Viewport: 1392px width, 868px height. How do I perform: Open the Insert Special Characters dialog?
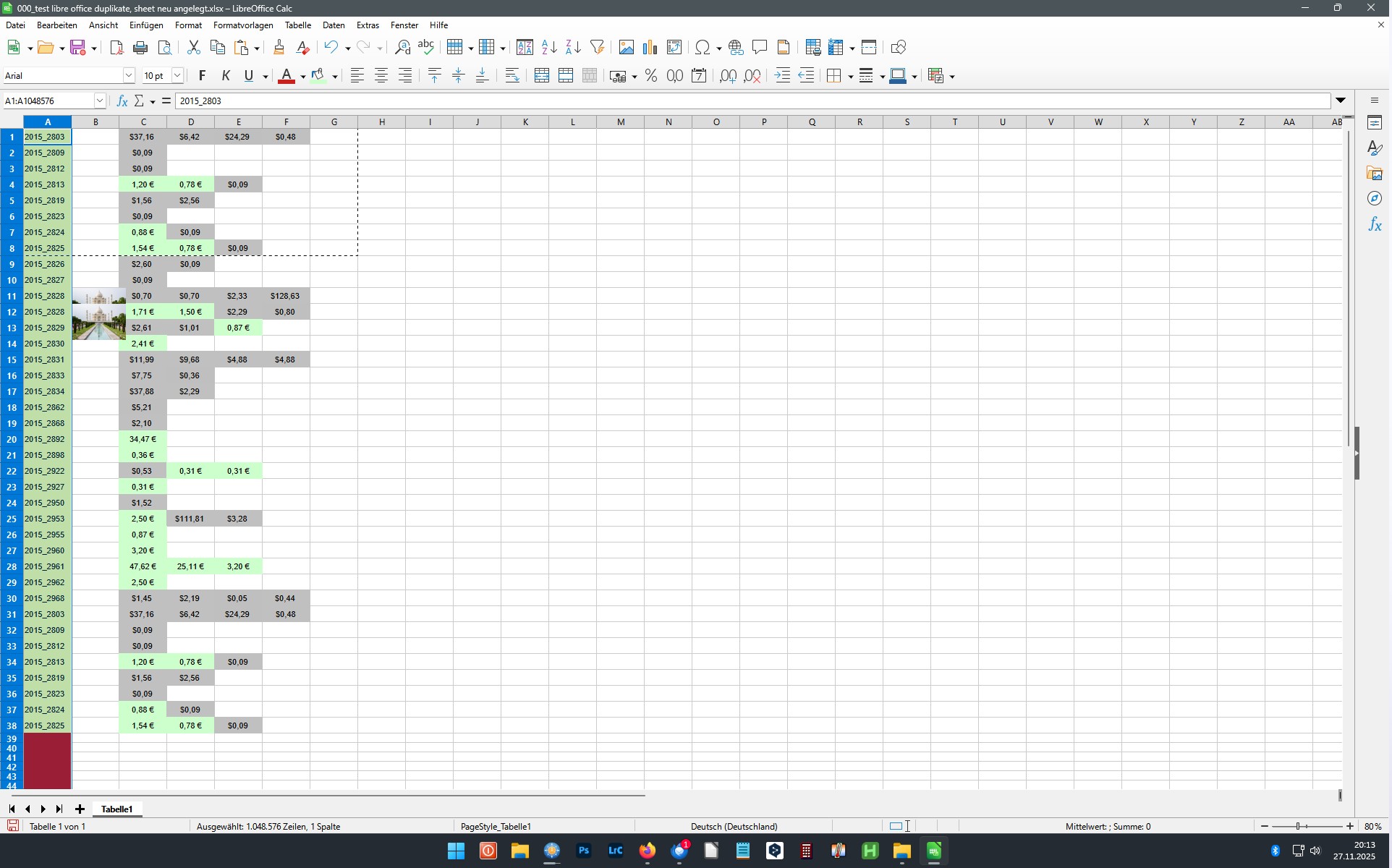[x=703, y=47]
